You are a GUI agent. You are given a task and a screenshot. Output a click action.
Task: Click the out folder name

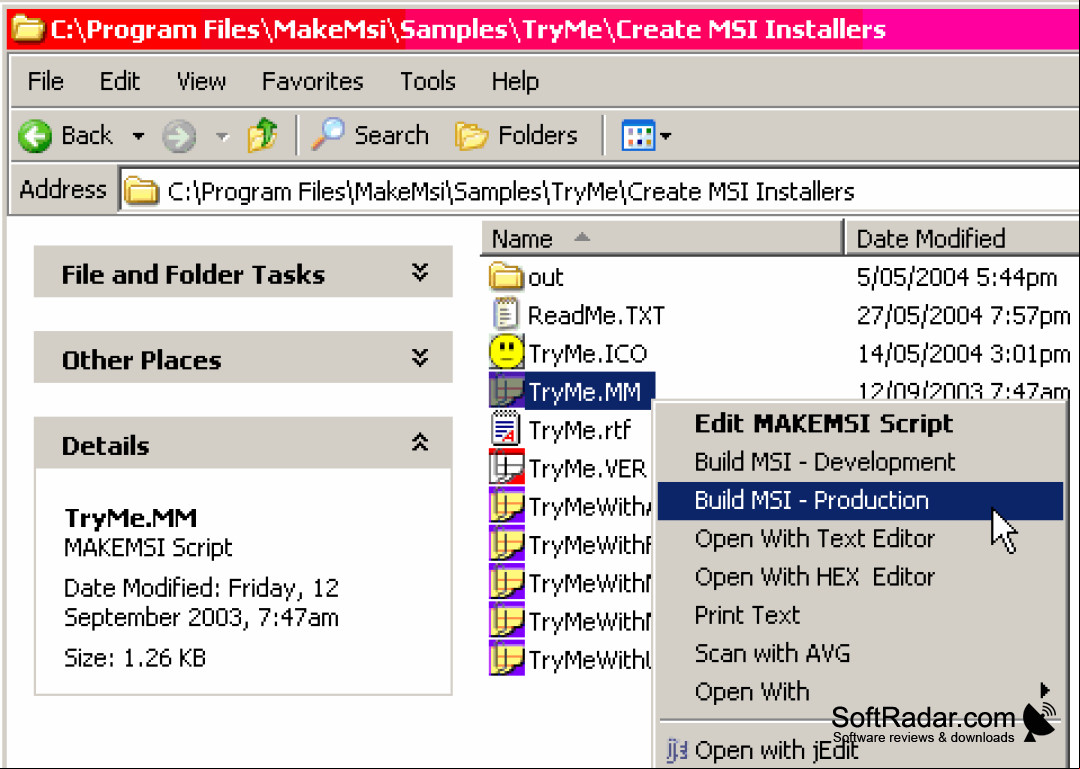(546, 278)
